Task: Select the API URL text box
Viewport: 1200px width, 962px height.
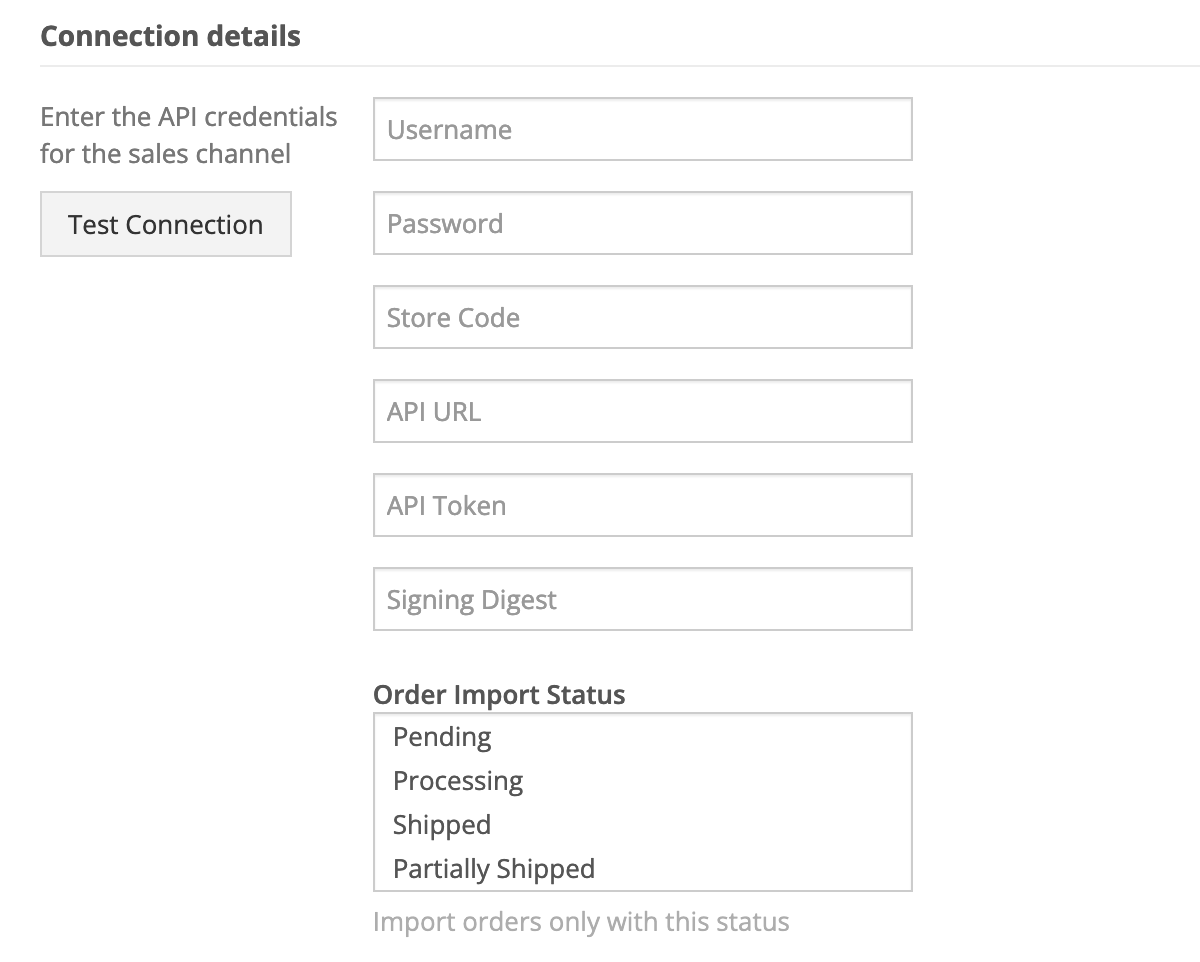Action: 642,411
